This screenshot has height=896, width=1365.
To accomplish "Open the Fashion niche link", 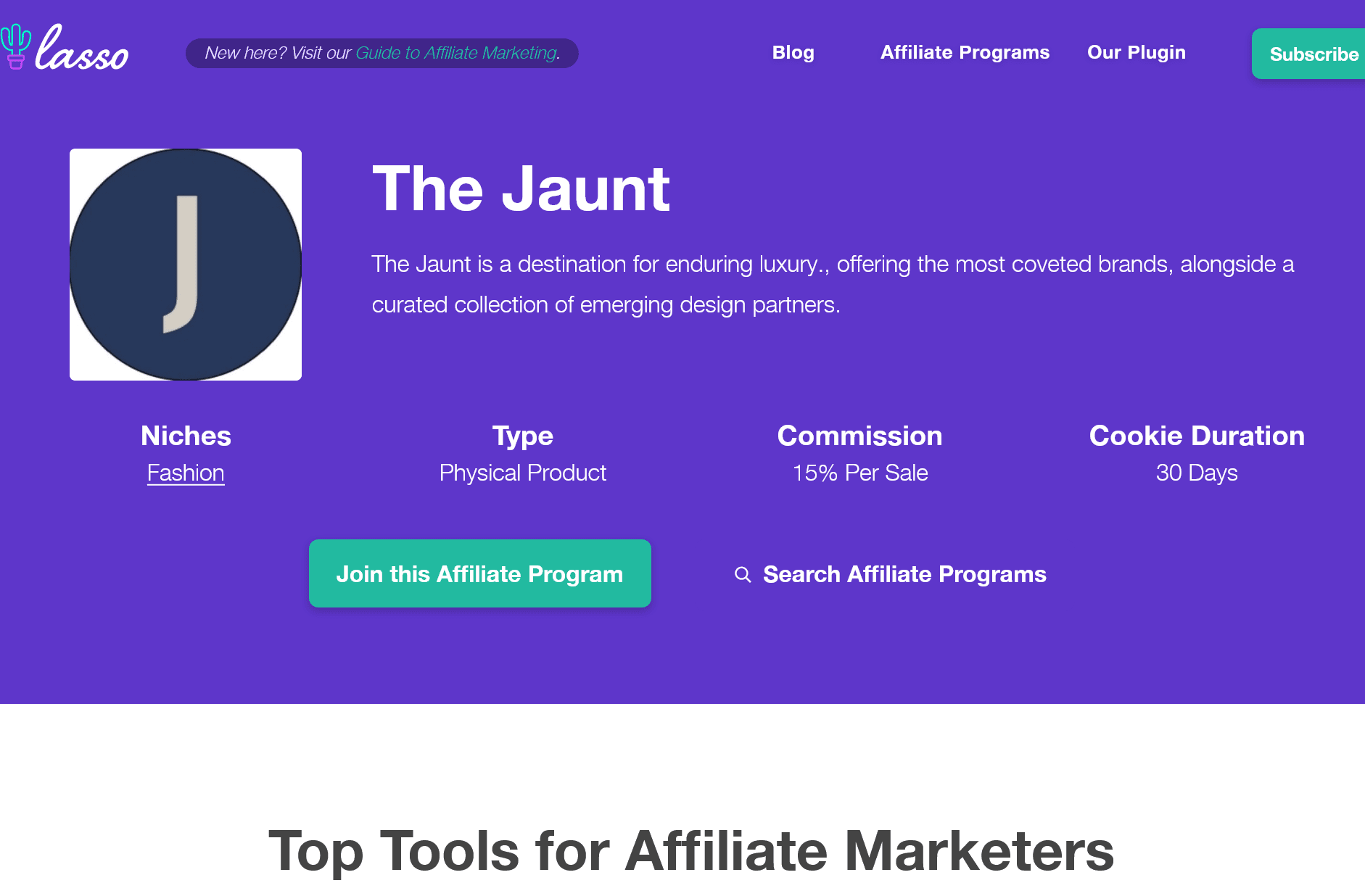I will [186, 473].
